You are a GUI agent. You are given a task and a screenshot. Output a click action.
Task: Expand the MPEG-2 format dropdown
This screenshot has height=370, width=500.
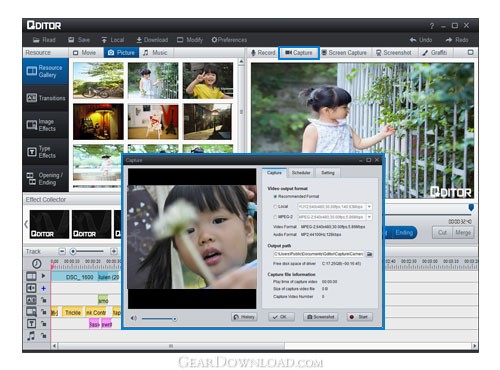pos(369,217)
